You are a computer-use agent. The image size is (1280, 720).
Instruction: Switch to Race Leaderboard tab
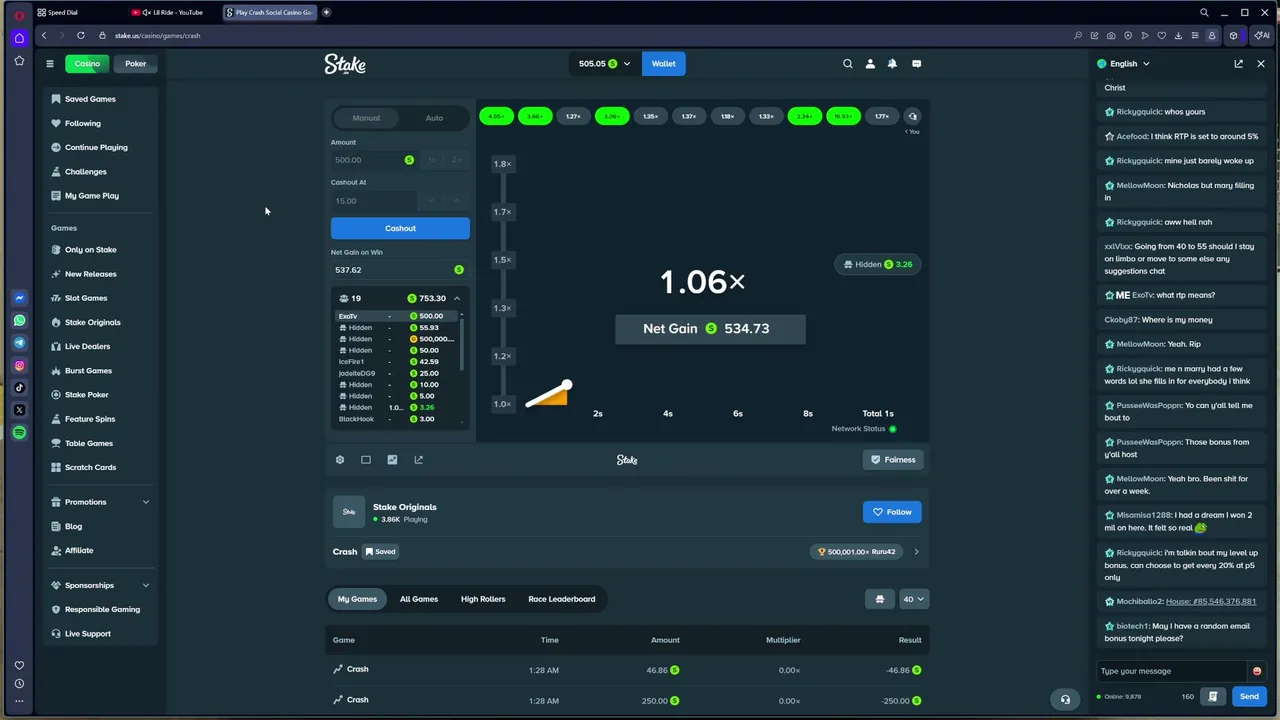(x=562, y=599)
